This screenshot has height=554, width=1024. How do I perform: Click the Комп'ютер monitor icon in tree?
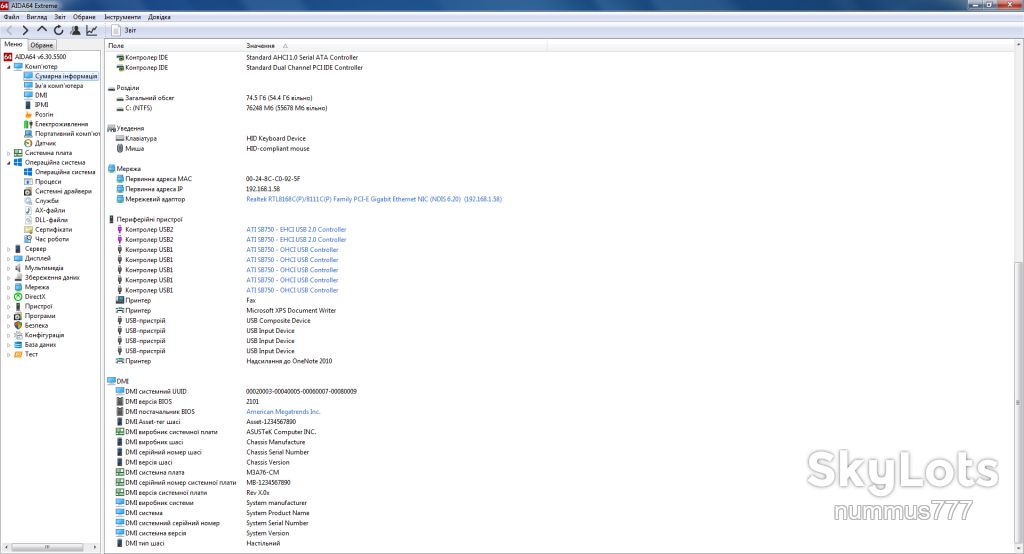[18, 67]
